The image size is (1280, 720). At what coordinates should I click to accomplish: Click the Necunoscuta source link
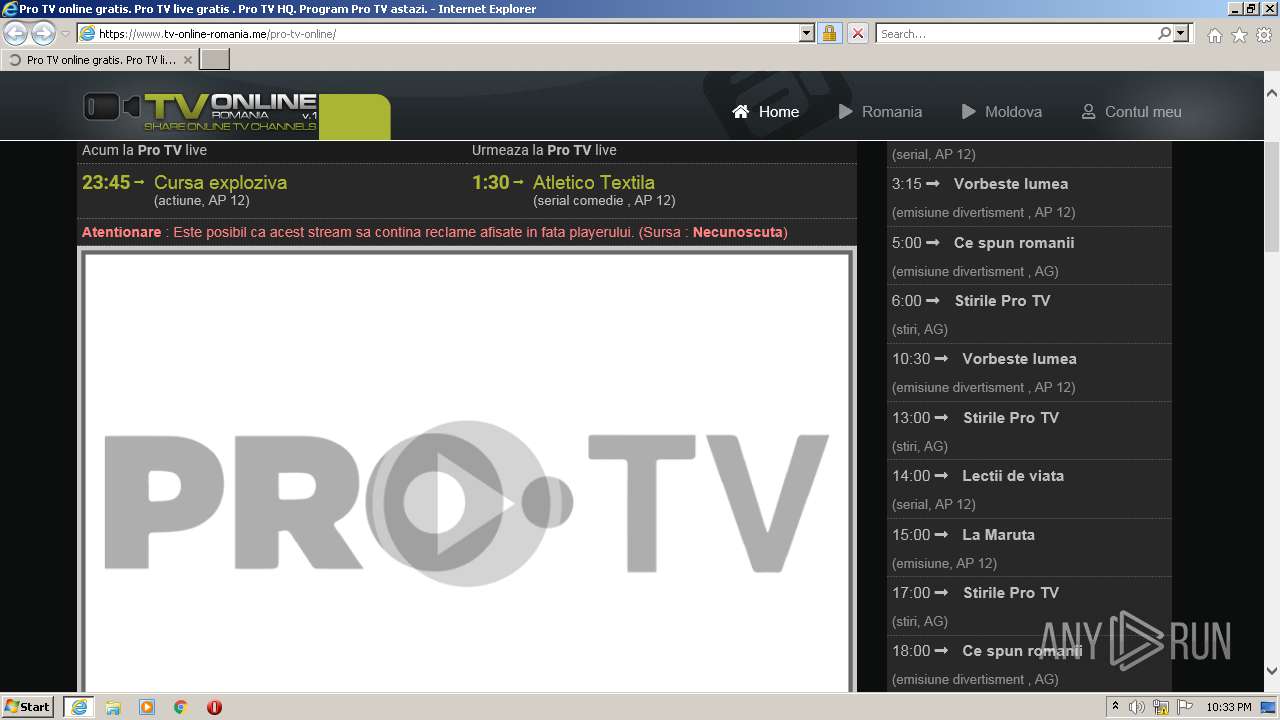738,232
